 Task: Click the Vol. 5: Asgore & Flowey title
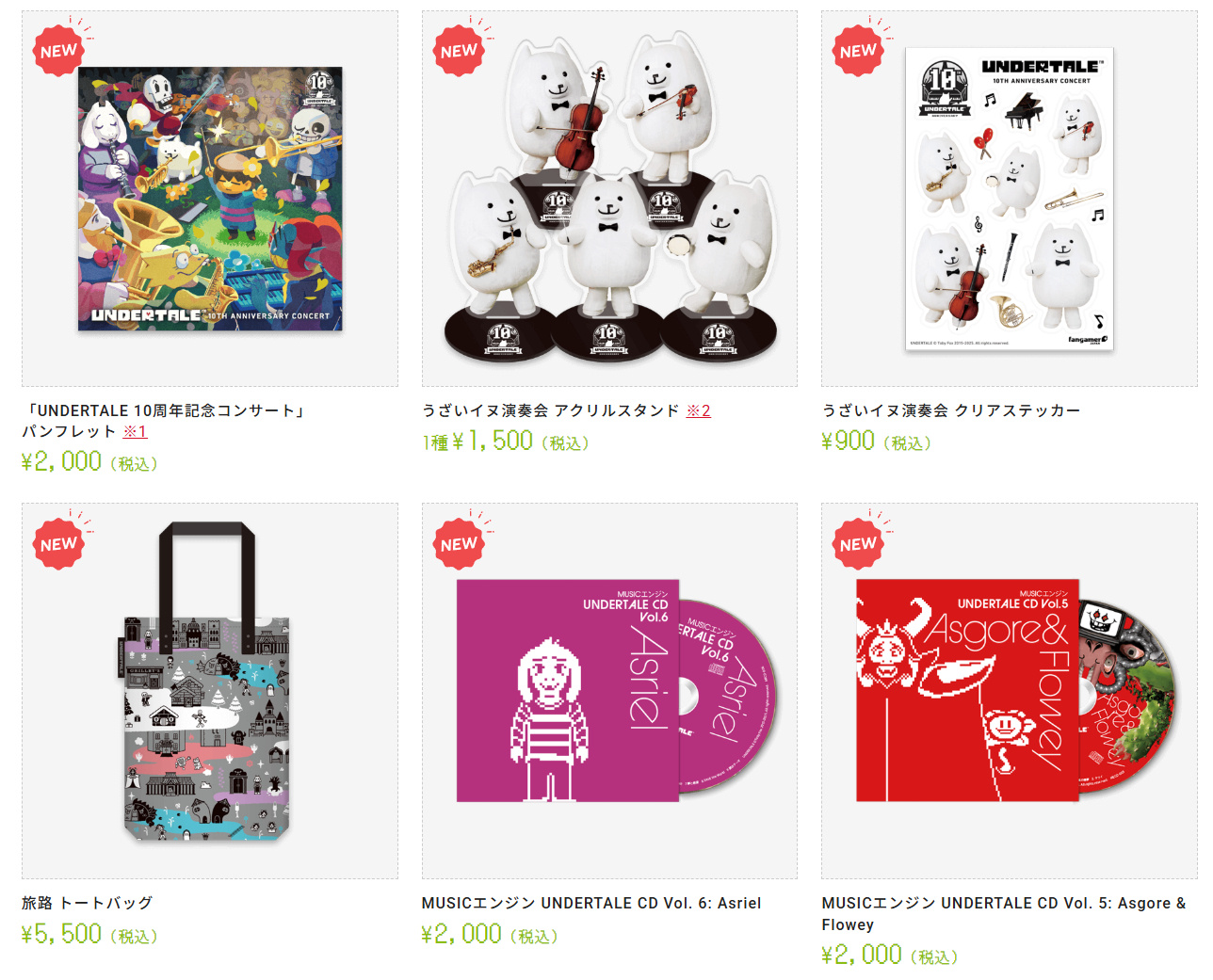(1004, 914)
